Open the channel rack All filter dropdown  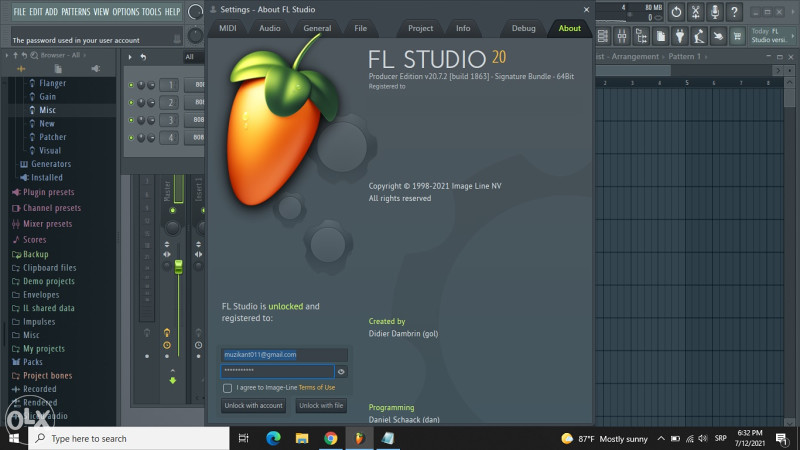[193, 57]
